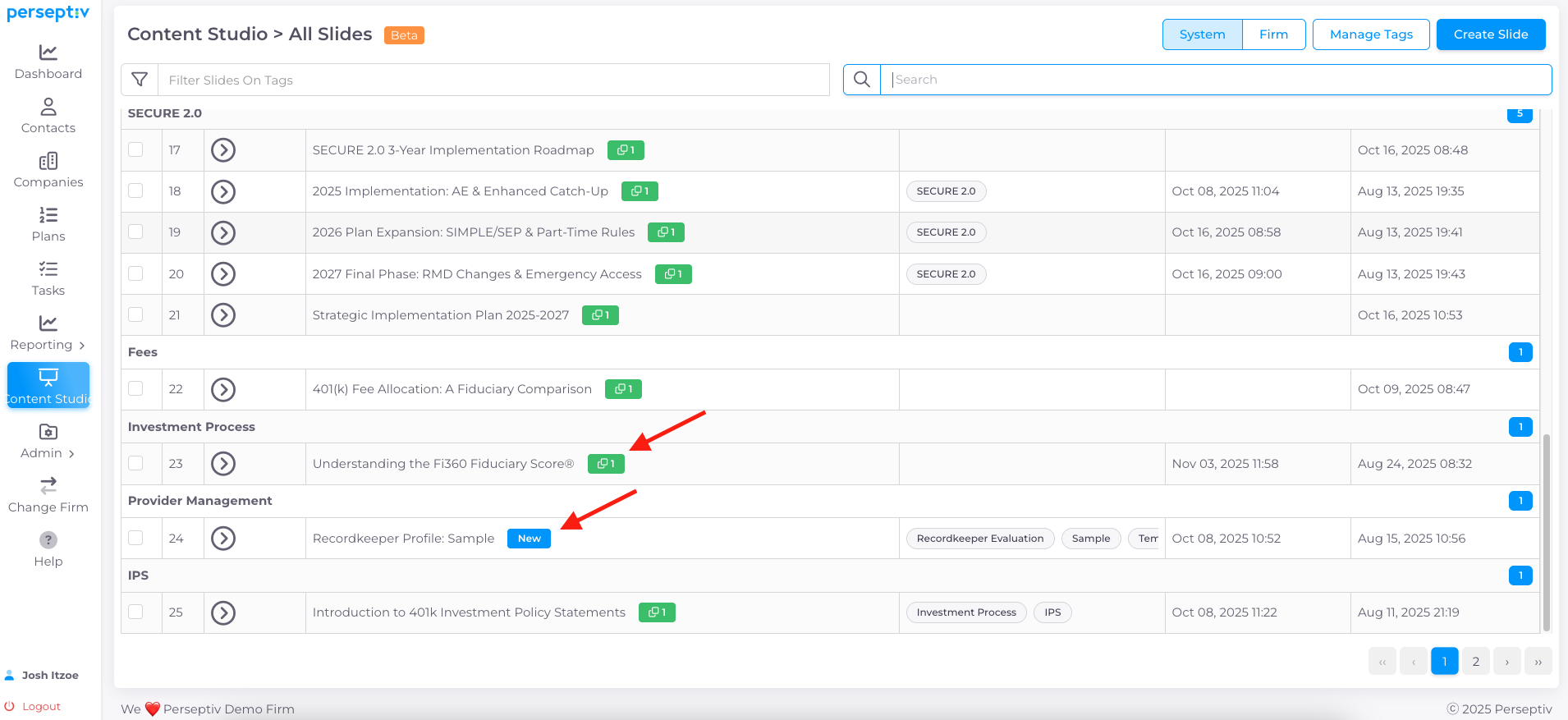Viewport: 1568px width, 720px height.
Task: Jump to the last page arrow
Action: (x=1538, y=662)
